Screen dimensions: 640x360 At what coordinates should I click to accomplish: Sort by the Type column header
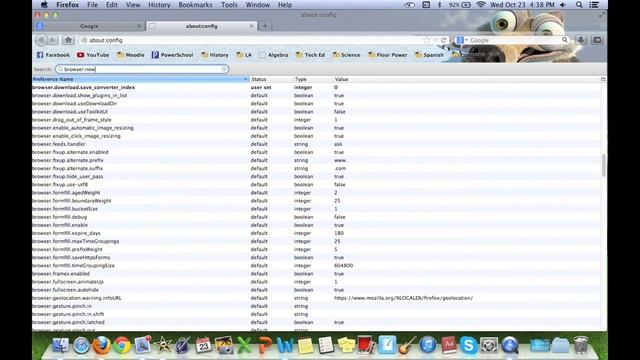(x=312, y=79)
